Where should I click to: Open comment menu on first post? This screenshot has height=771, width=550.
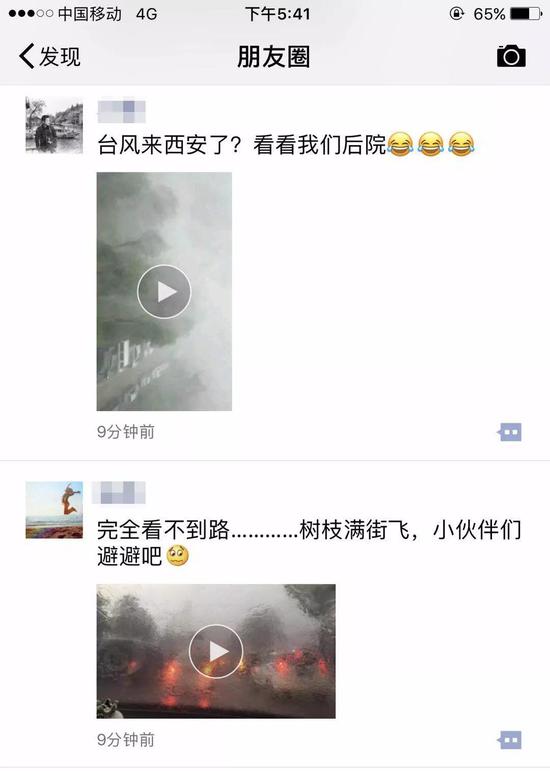(x=509, y=432)
